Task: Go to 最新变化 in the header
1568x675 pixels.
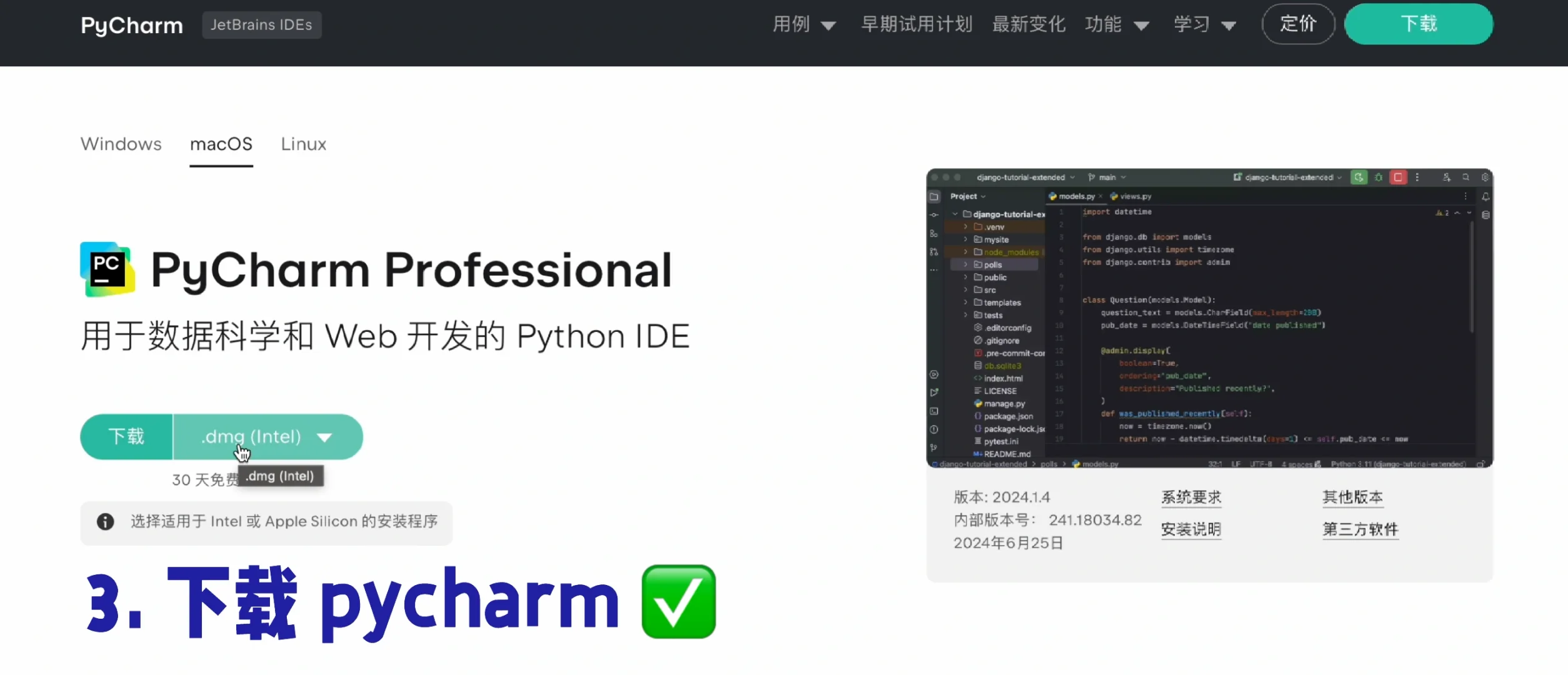Action: (x=1029, y=24)
